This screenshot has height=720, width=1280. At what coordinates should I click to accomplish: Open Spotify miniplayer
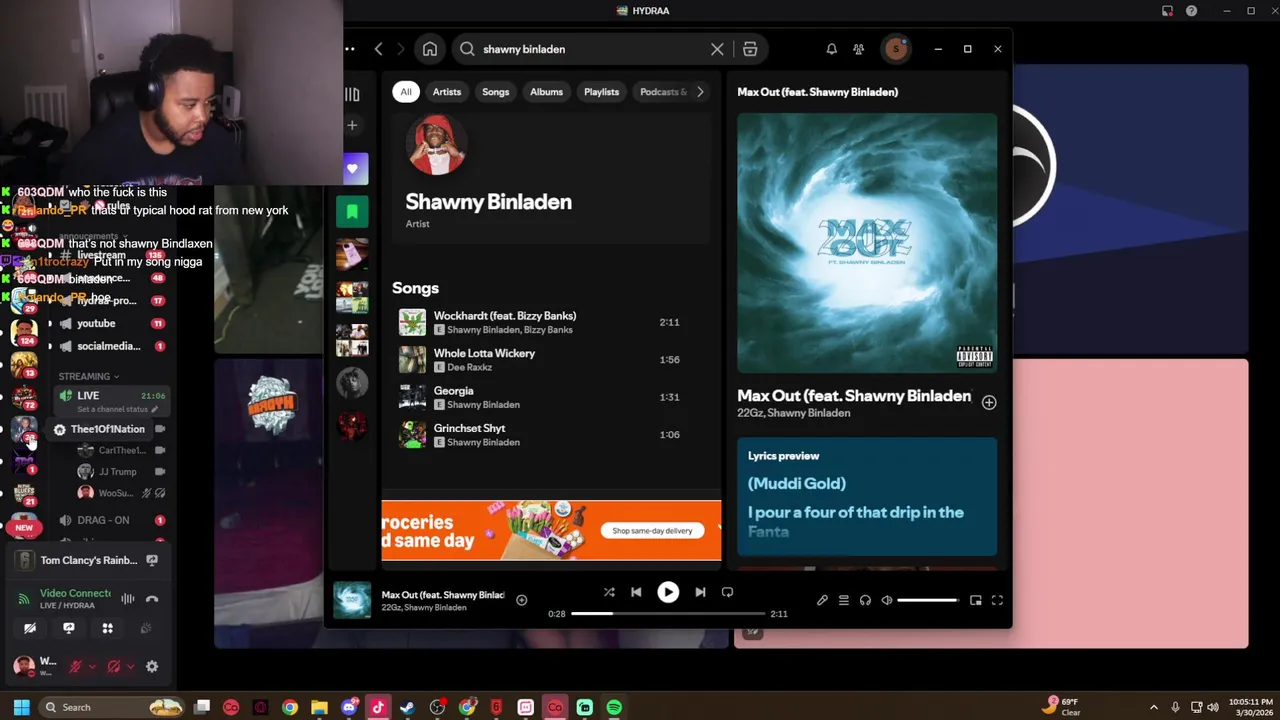tap(976, 600)
